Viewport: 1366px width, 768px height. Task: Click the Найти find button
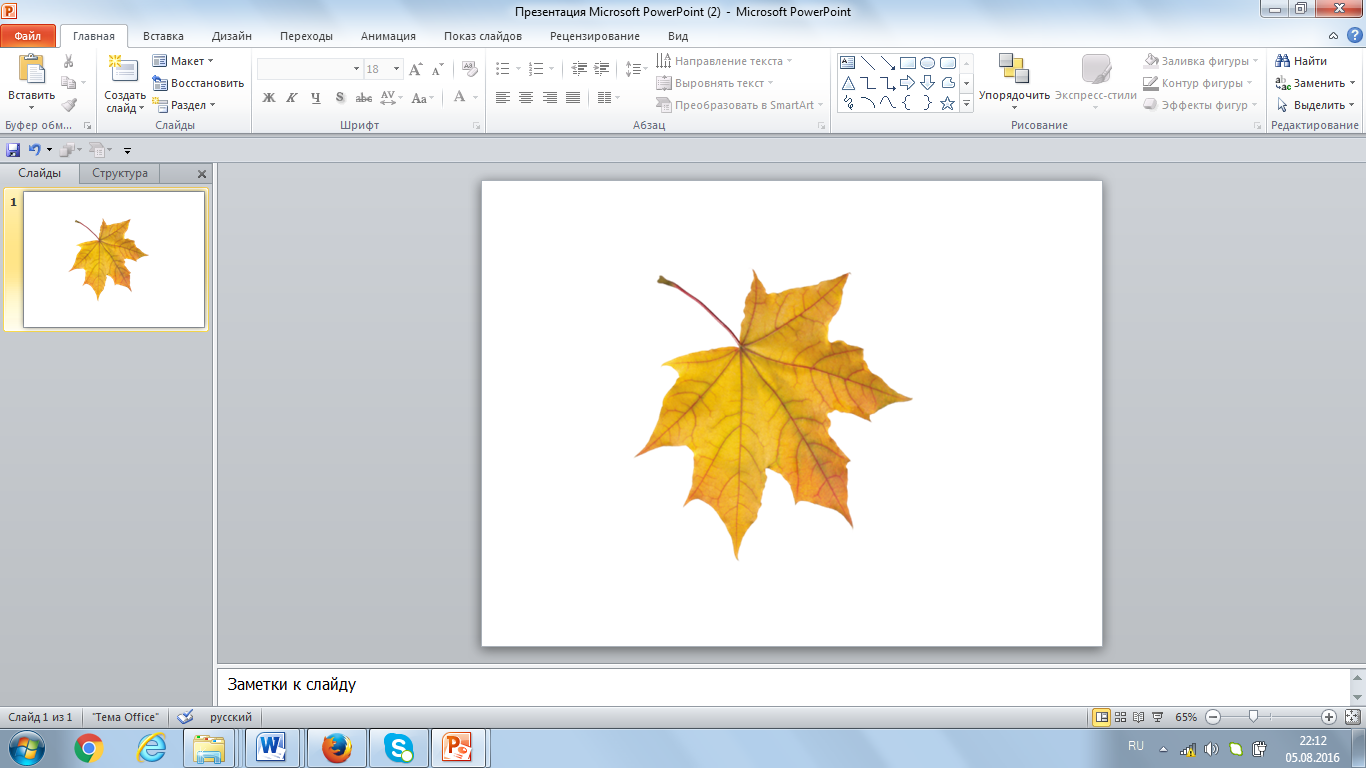[x=1301, y=61]
